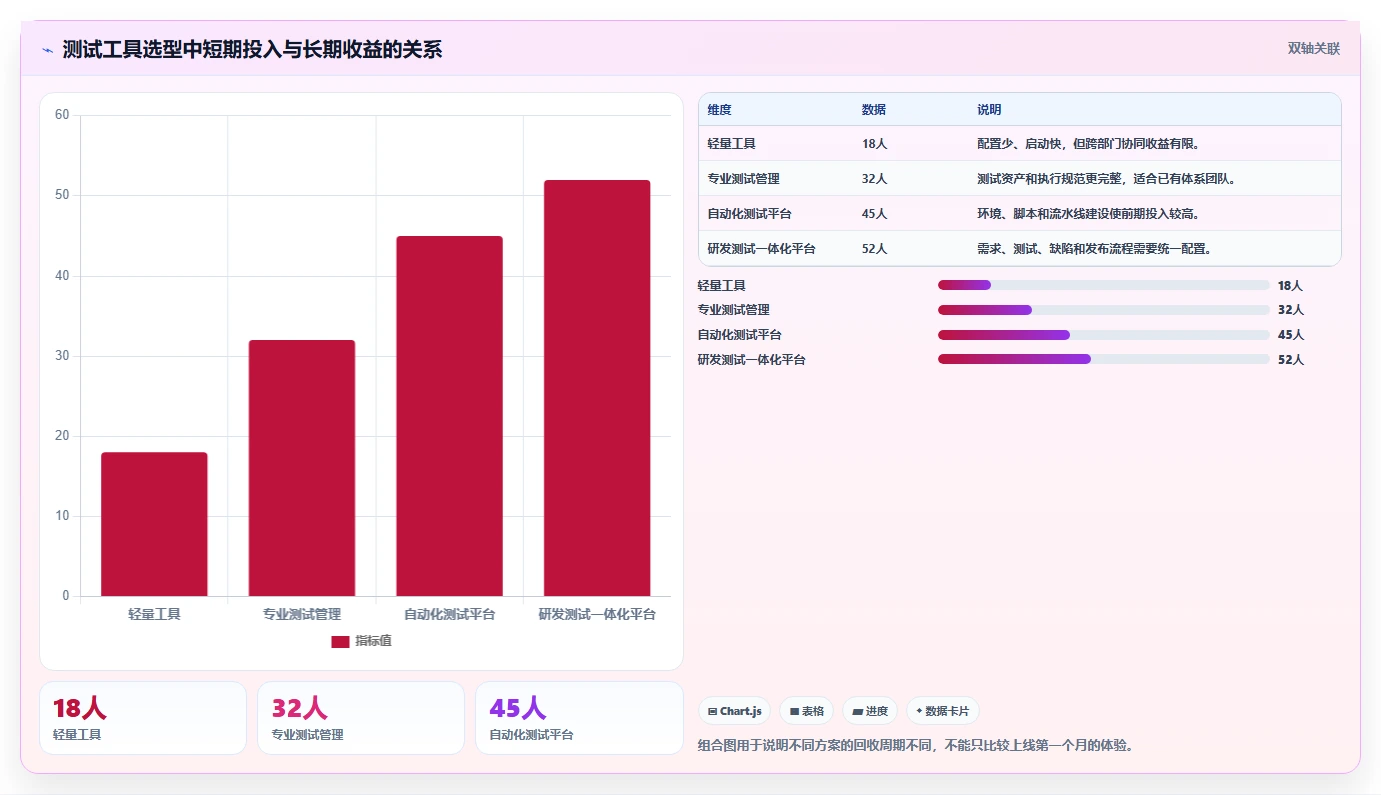Click the 数据 column header
The height and width of the screenshot is (795, 1381).
tap(873, 110)
